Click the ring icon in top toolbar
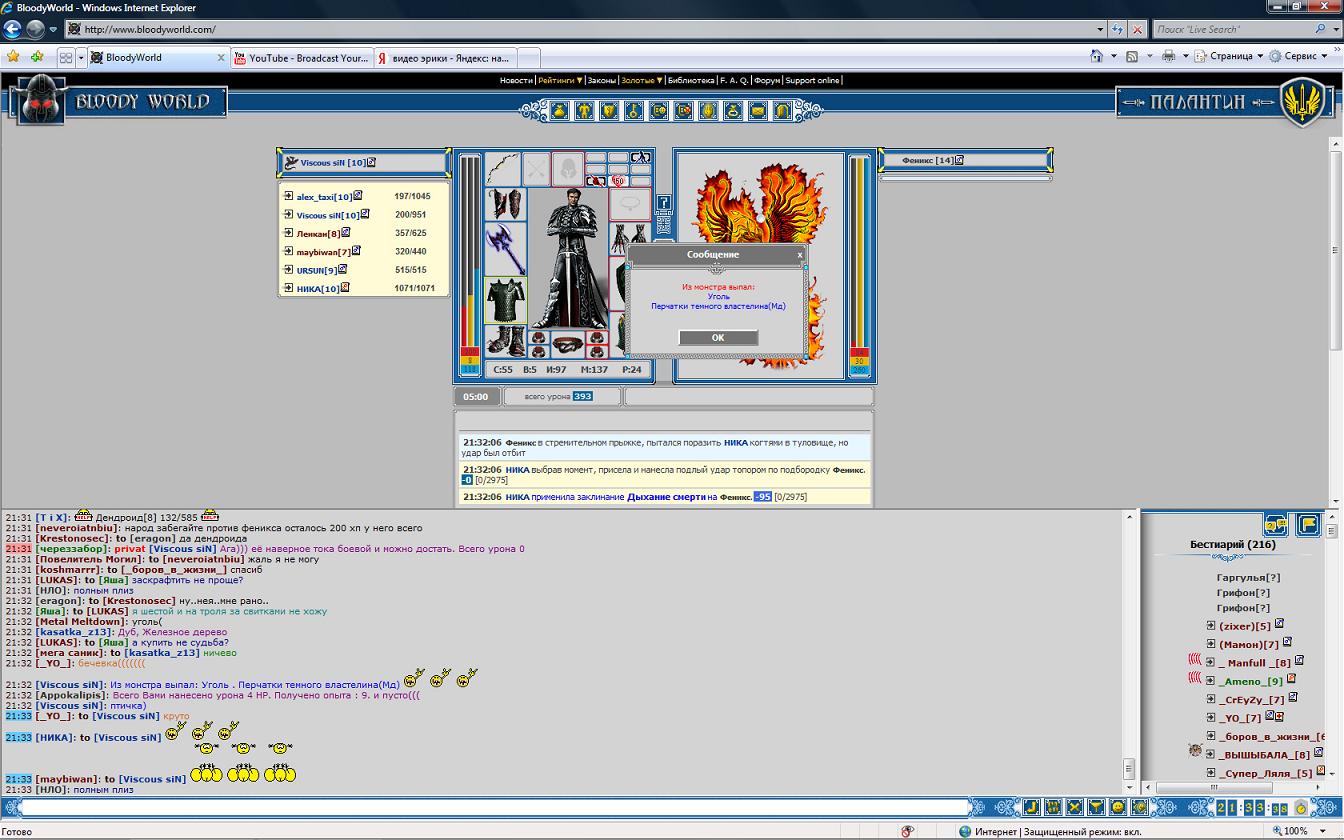The height and width of the screenshot is (840, 1344). [x=733, y=111]
